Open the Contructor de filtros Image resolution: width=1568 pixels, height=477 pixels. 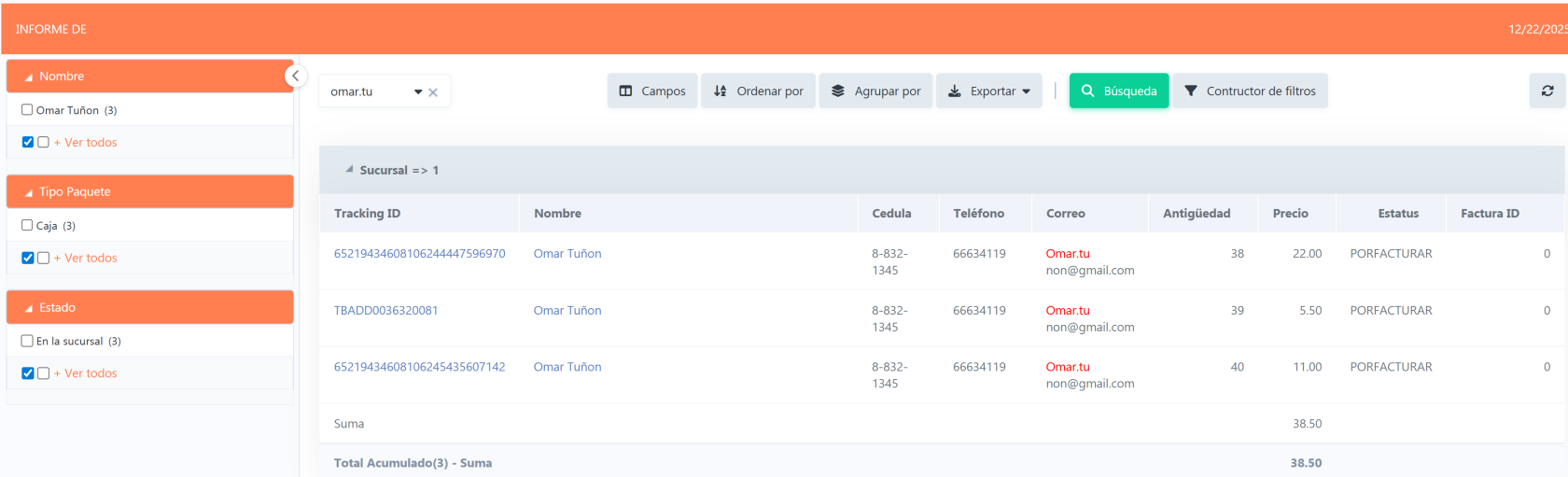point(1250,91)
